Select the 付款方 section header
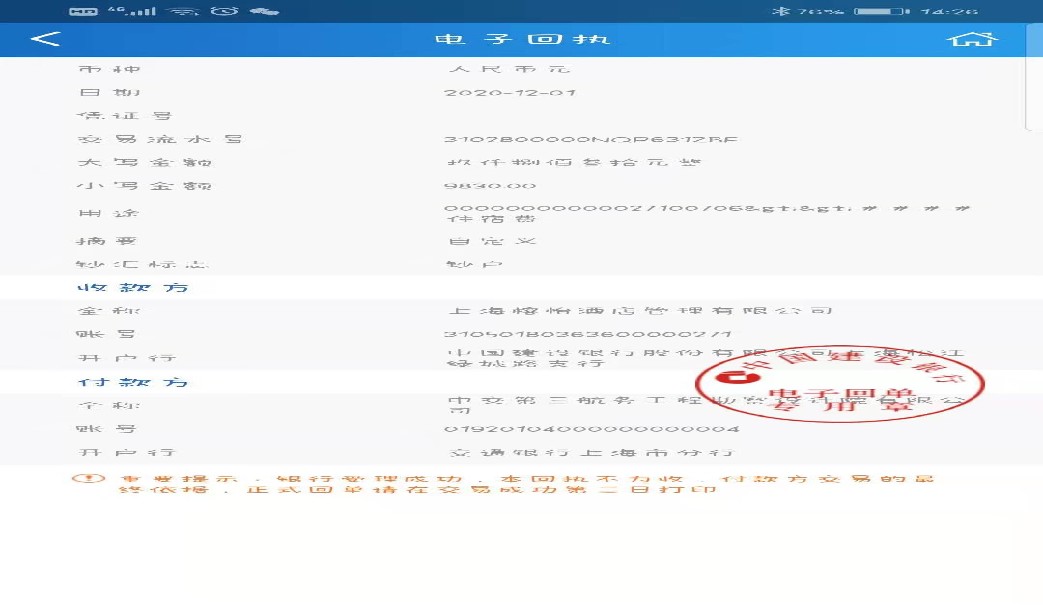 point(133,382)
